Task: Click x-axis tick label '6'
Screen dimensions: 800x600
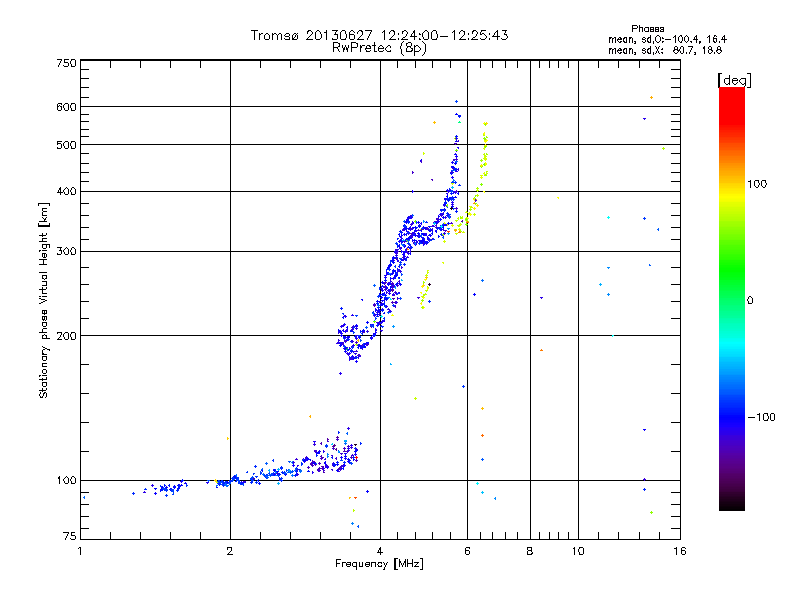Action: tap(467, 551)
